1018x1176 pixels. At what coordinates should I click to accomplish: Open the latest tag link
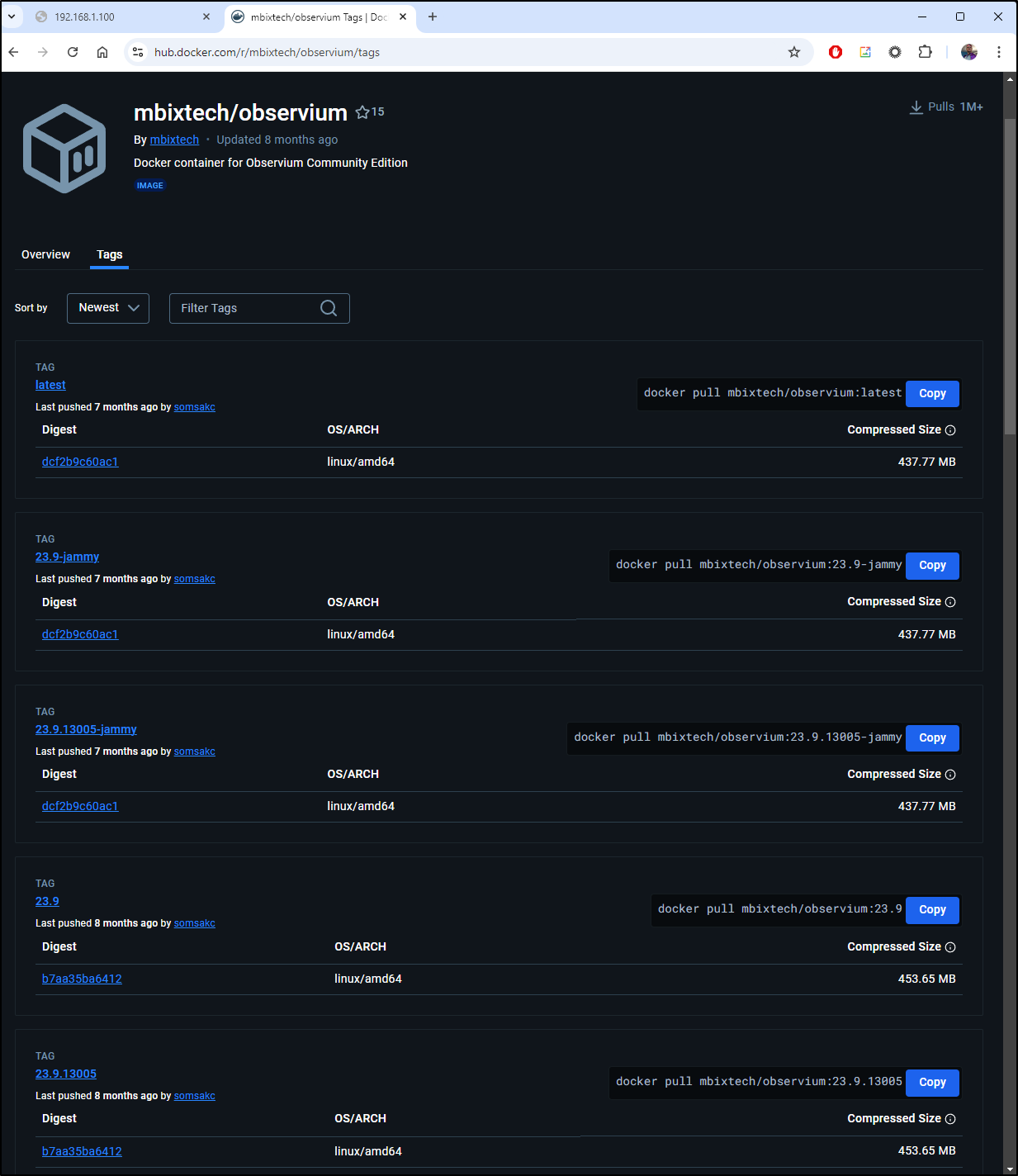pyautogui.click(x=50, y=385)
